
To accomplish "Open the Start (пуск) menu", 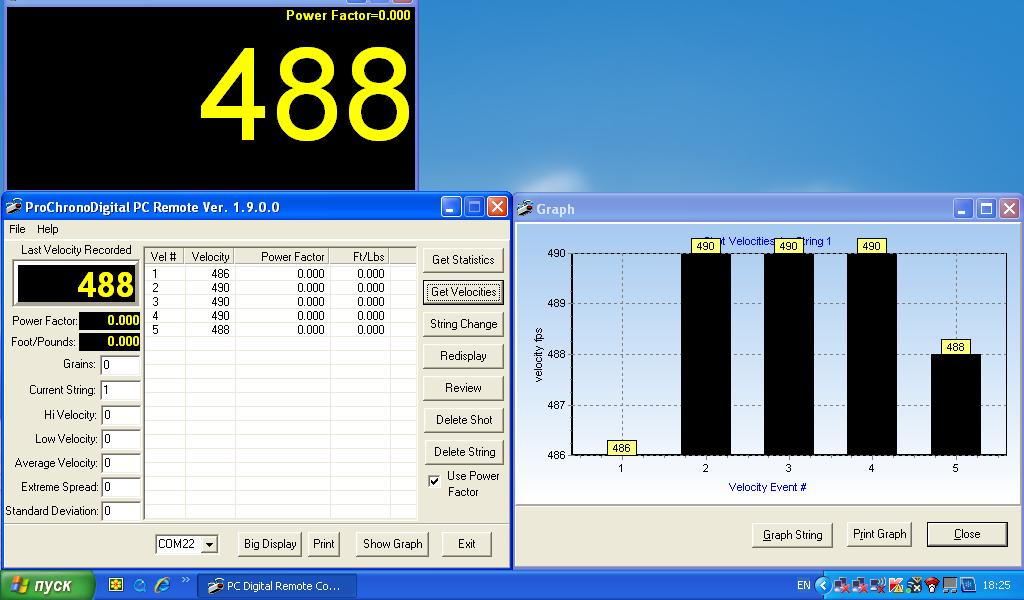I will pos(47,585).
